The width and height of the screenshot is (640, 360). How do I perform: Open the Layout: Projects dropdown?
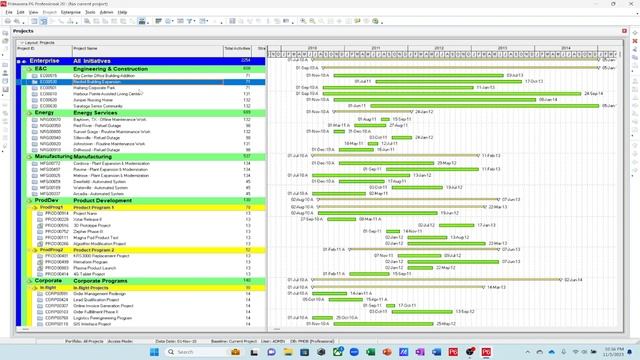pyautogui.click(x=38, y=42)
